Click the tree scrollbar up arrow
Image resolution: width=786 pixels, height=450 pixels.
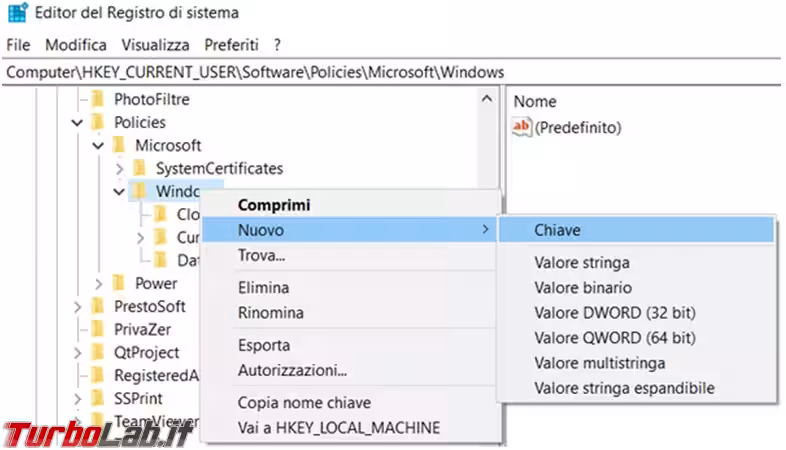[x=487, y=99]
